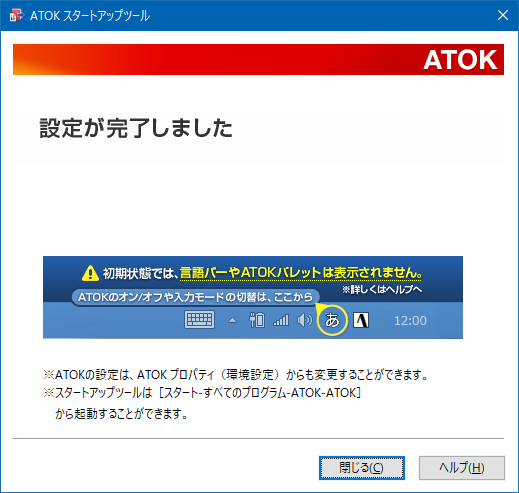This screenshot has height=493, width=519.
Task: Click the 設定が完了しました heading
Action: (136, 128)
